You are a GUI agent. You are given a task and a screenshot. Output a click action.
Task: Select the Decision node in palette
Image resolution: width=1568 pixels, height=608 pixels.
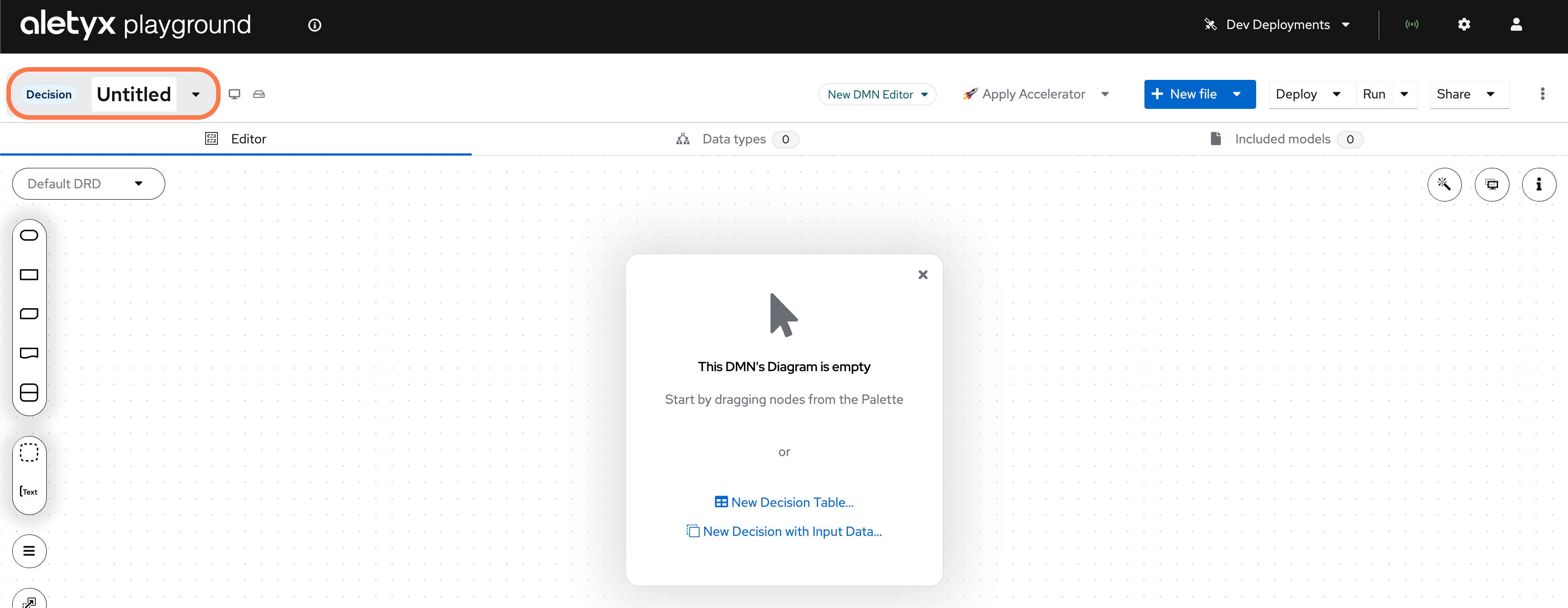coord(29,275)
